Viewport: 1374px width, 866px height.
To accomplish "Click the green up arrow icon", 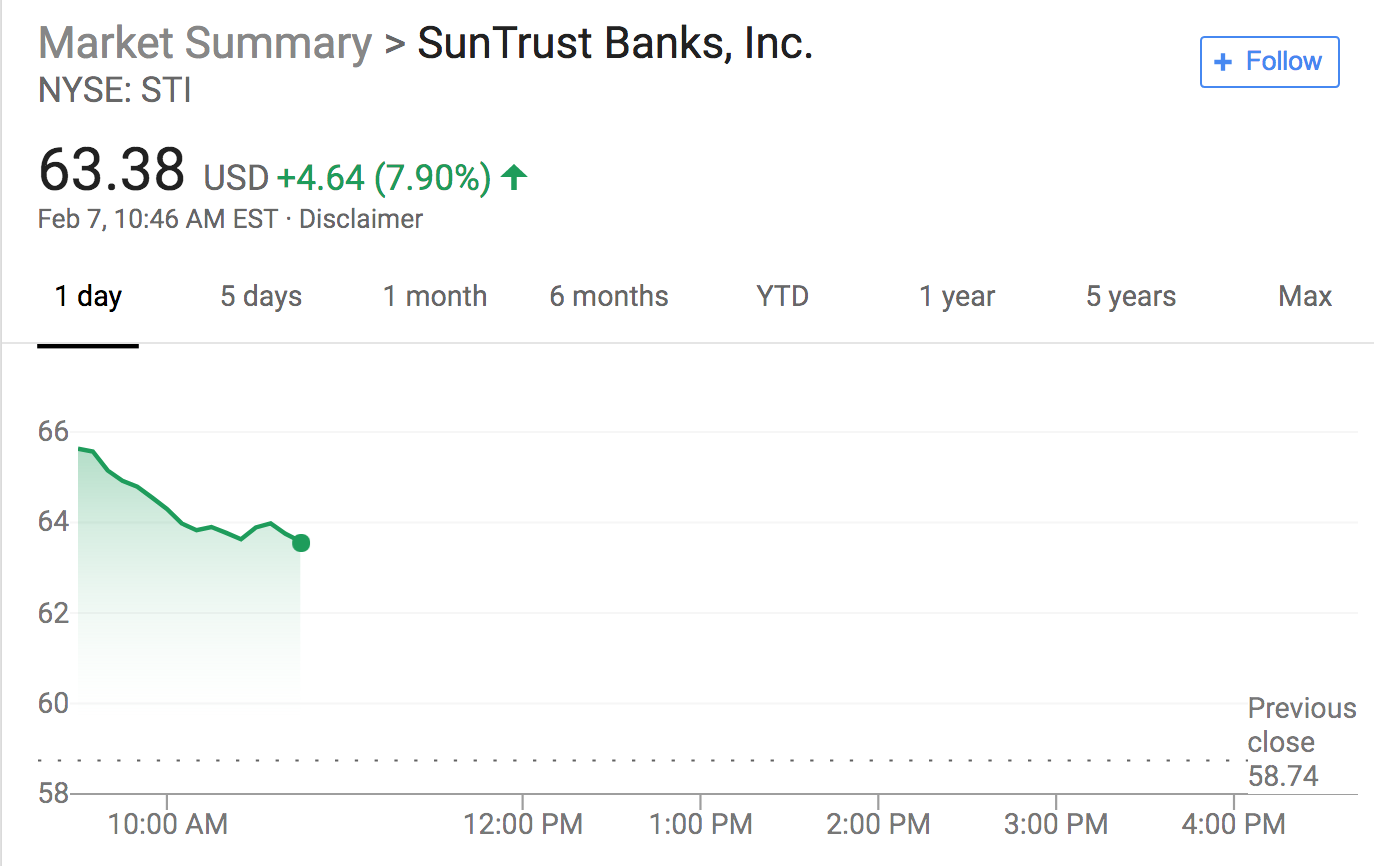I will pyautogui.click(x=514, y=178).
